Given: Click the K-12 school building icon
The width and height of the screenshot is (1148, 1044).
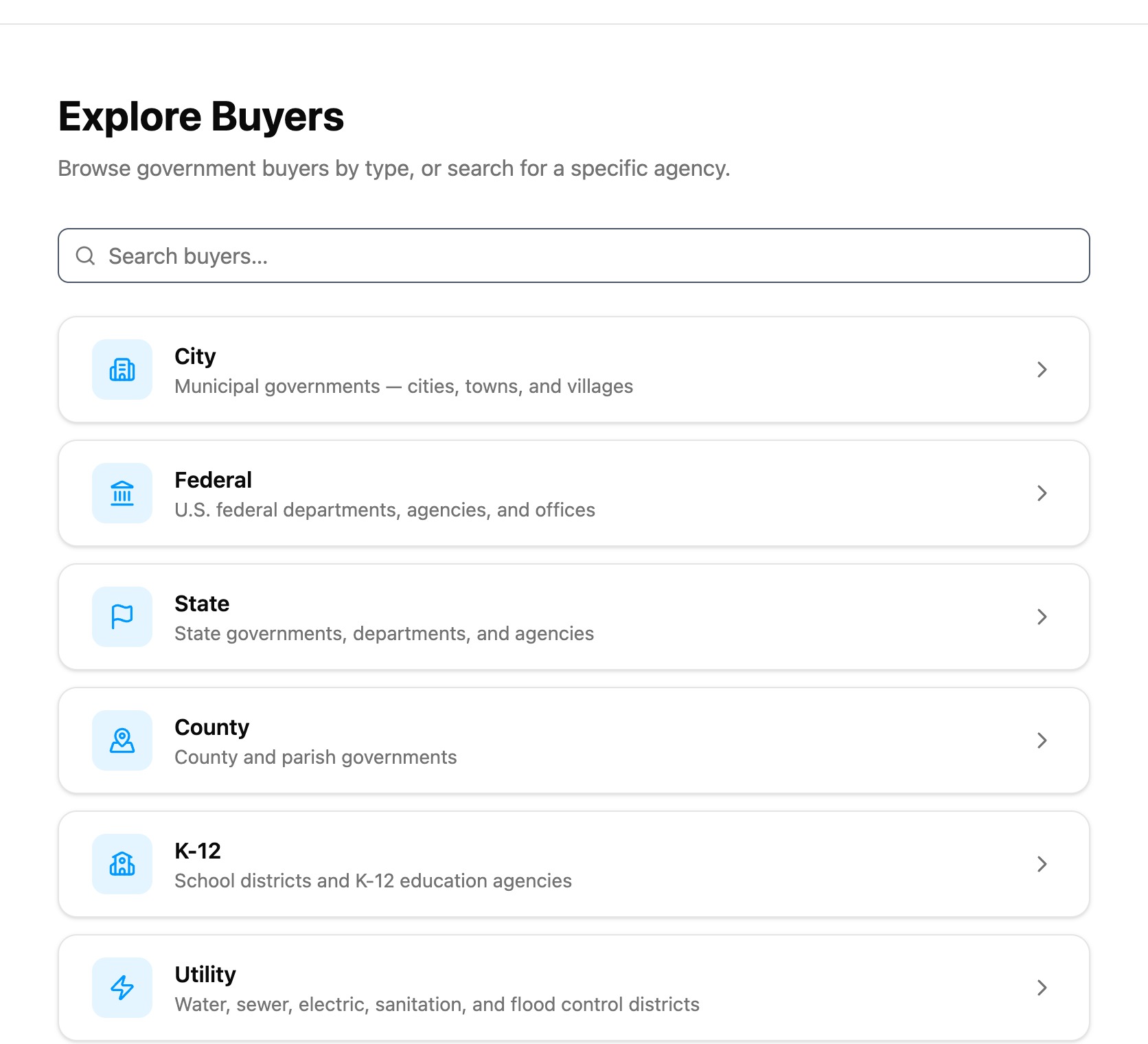Looking at the screenshot, I should [x=122, y=864].
